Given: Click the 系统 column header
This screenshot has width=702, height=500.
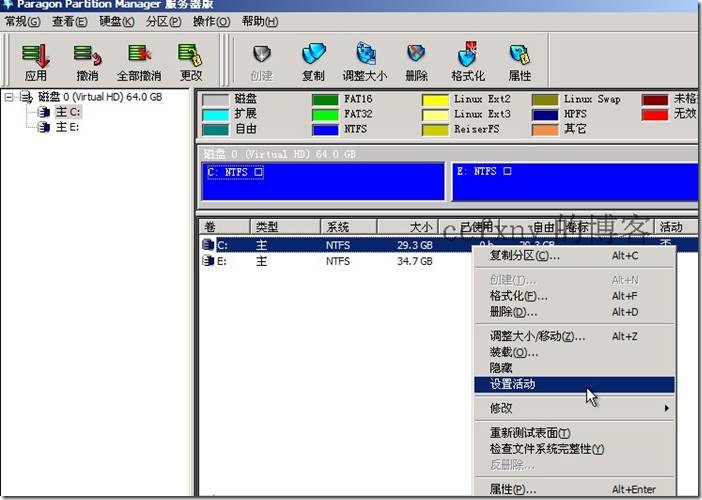Looking at the screenshot, I should [x=349, y=227].
